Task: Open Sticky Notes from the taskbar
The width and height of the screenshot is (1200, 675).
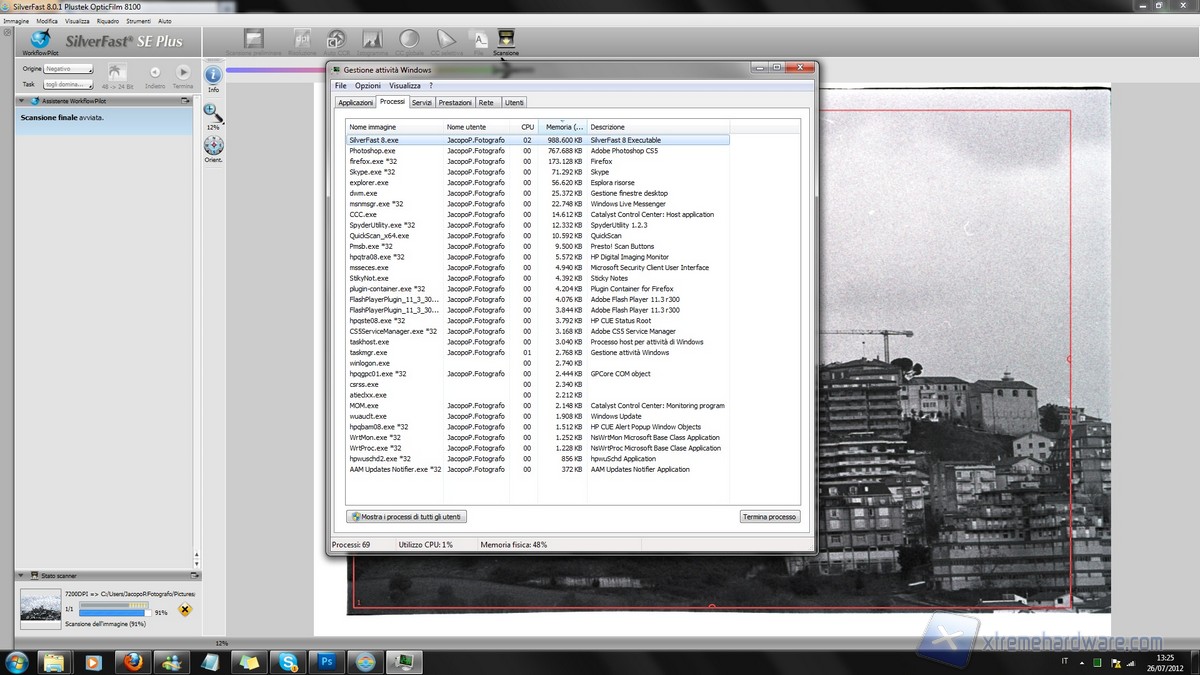Action: point(249,661)
